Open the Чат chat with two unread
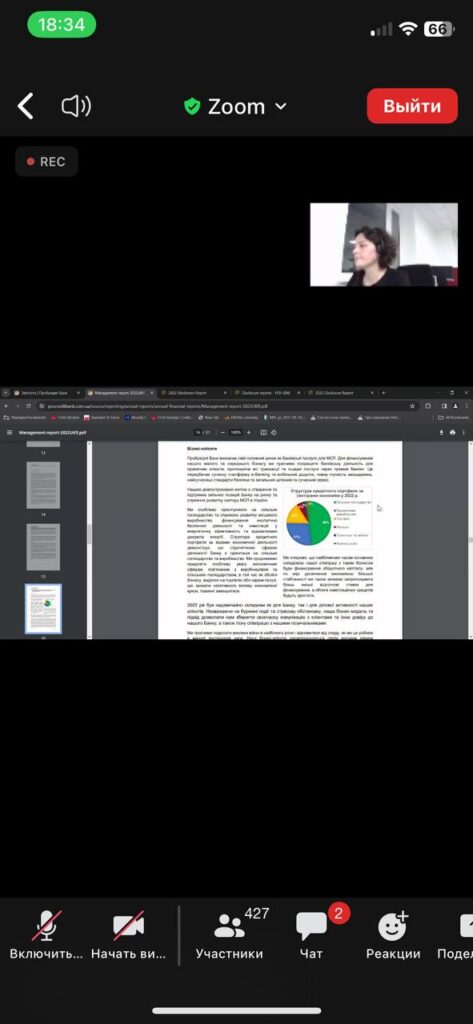Screen dimensions: 473x1024 pos(312,935)
